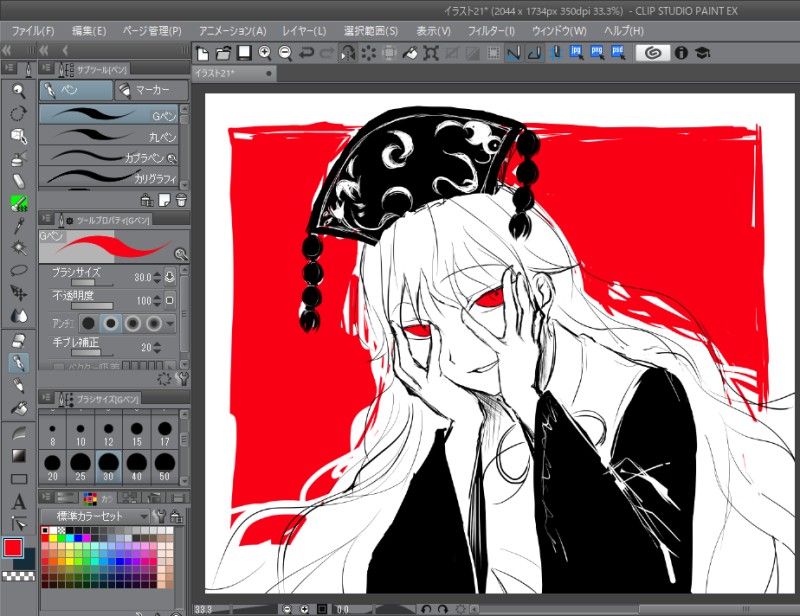Export as png using command bar icon
800x616 pixels.
[597, 53]
